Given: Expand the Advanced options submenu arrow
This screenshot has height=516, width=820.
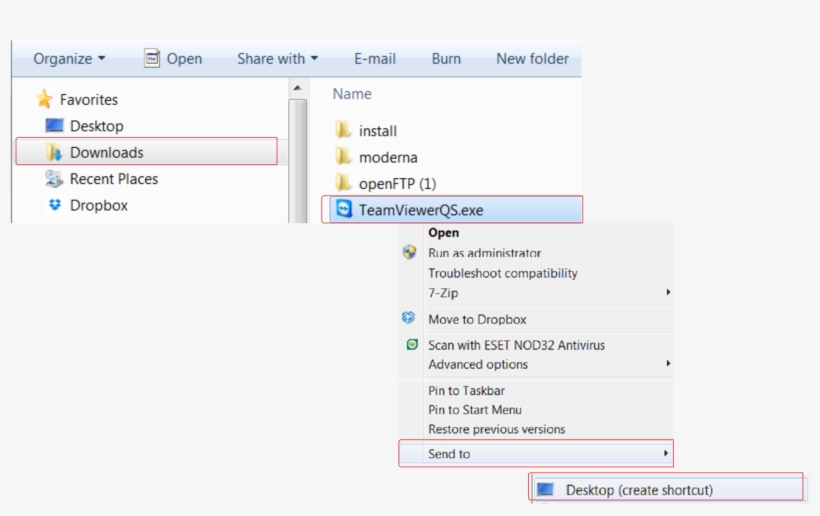Looking at the screenshot, I should click(x=668, y=363).
